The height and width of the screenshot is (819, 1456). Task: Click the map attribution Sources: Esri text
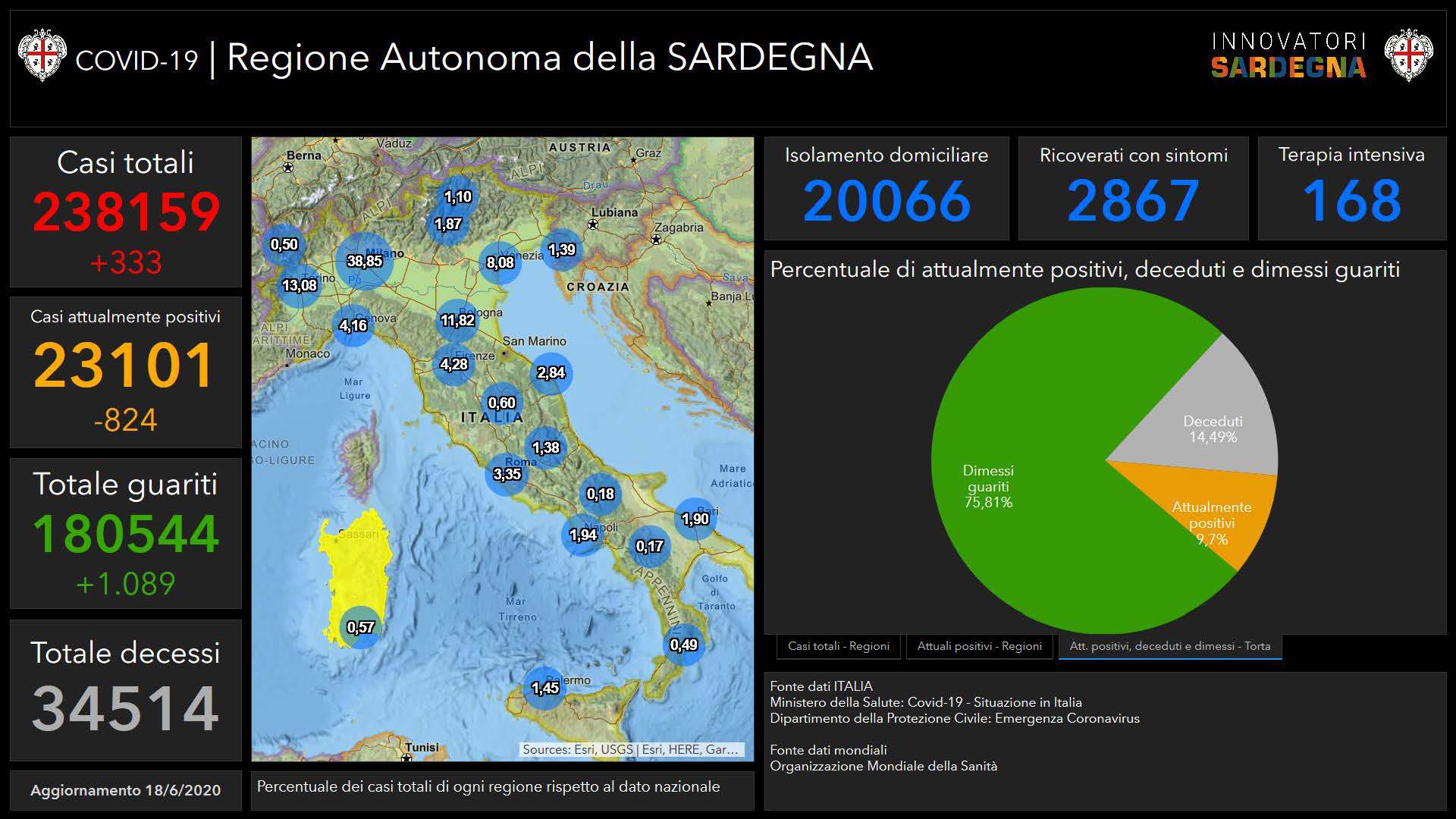(629, 749)
